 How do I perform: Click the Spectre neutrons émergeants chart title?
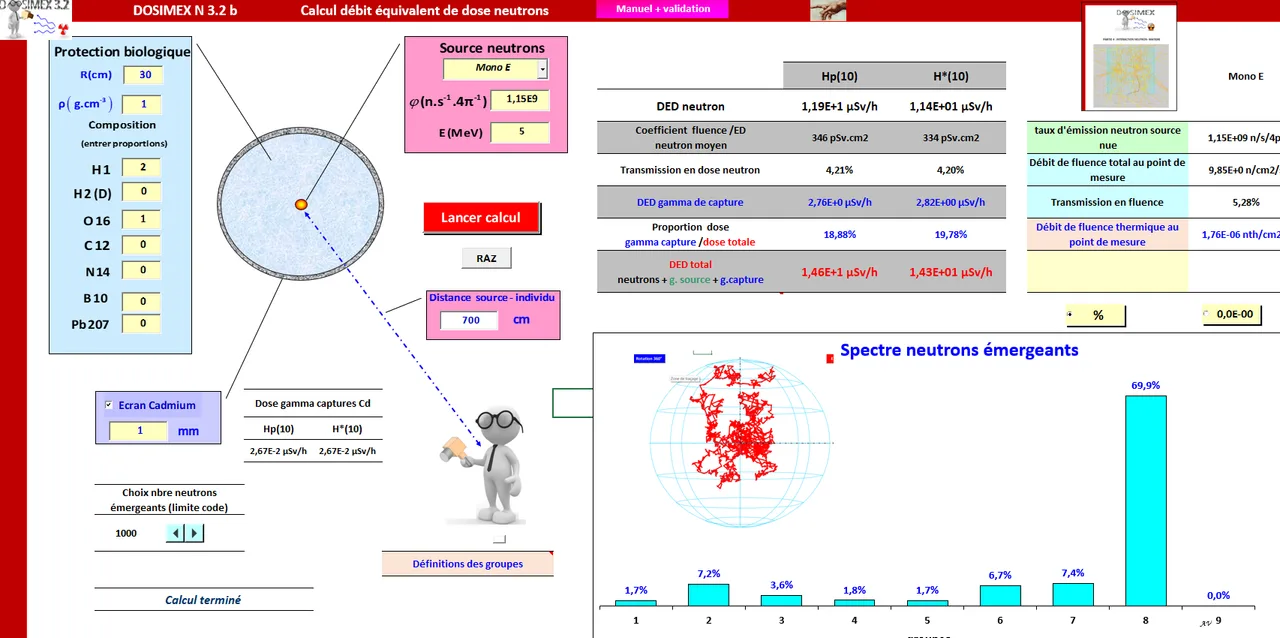pos(959,350)
